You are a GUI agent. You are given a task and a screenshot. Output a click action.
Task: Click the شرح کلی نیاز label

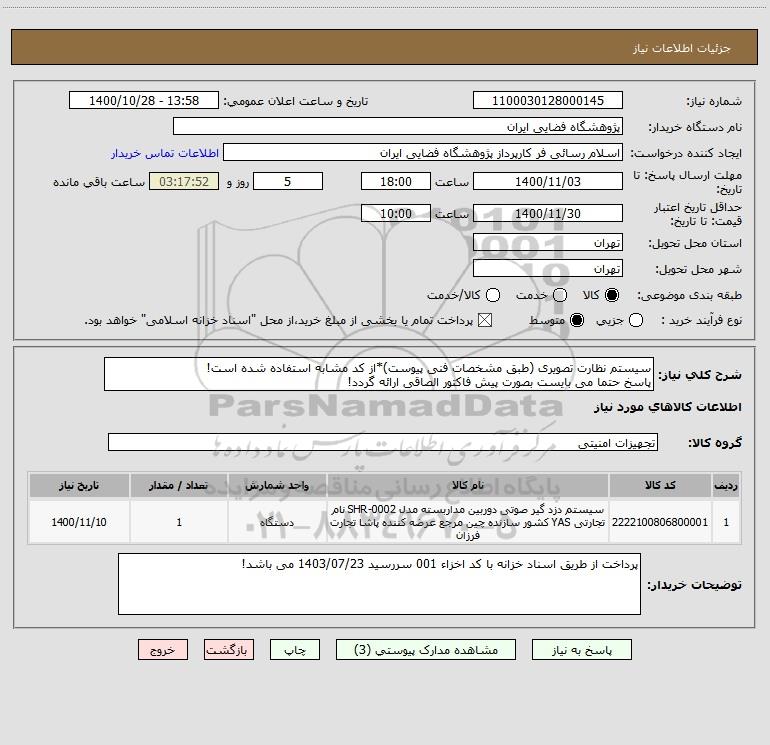(x=700, y=375)
